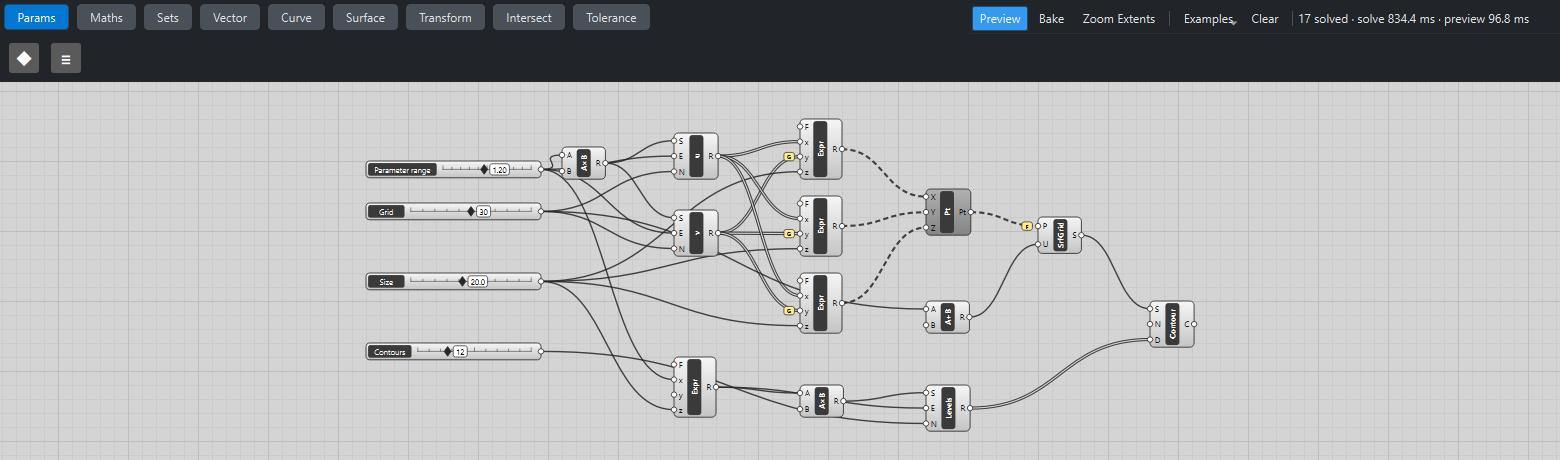The width and height of the screenshot is (1560, 460).
Task: Select the SrfGrid component
Action: pyautogui.click(x=1060, y=235)
